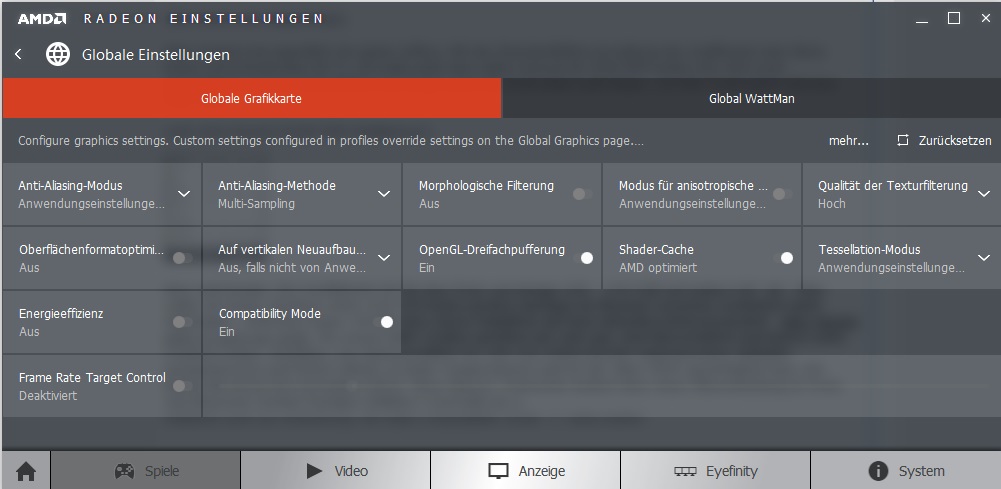Maximize the Radeon Einstellungen window

pyautogui.click(x=954, y=19)
